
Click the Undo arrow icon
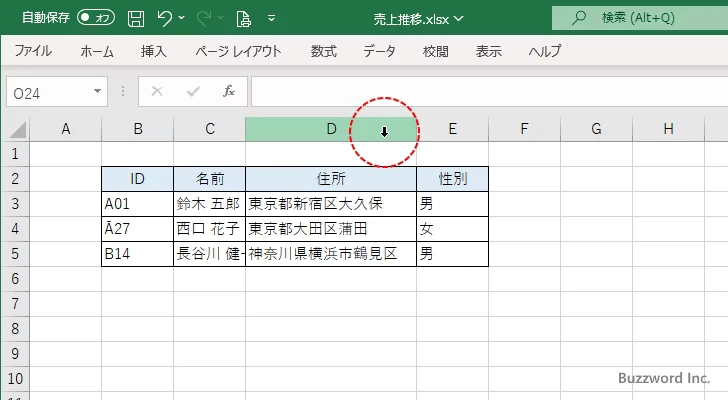(165, 17)
